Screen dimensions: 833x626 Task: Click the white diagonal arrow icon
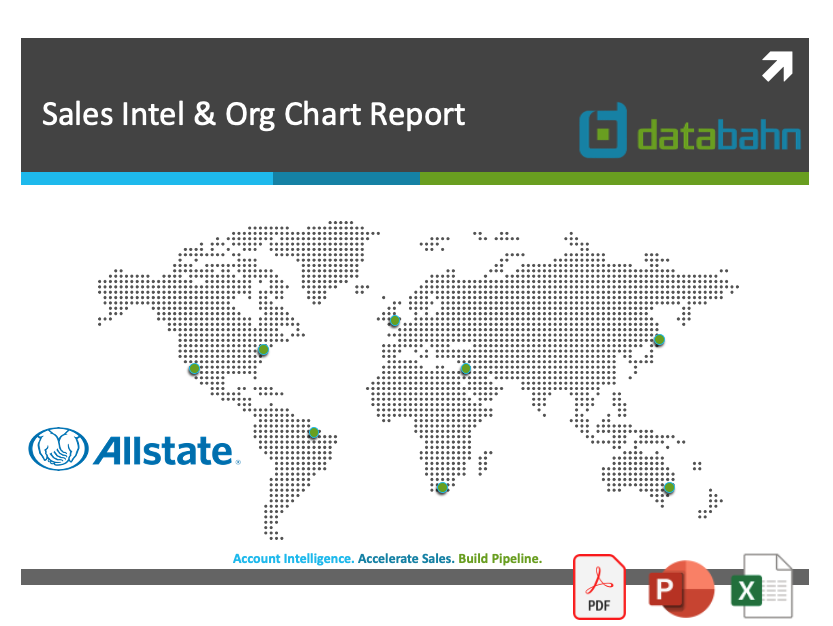point(777,66)
